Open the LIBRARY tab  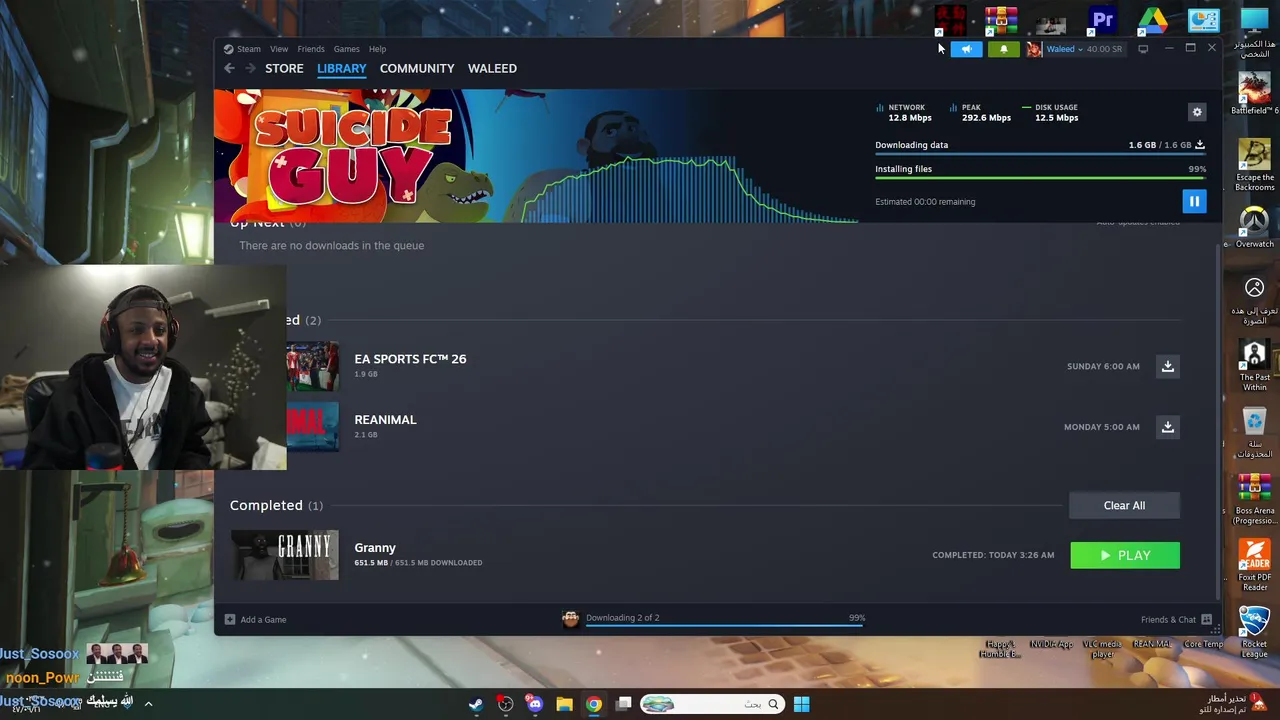[x=342, y=68]
